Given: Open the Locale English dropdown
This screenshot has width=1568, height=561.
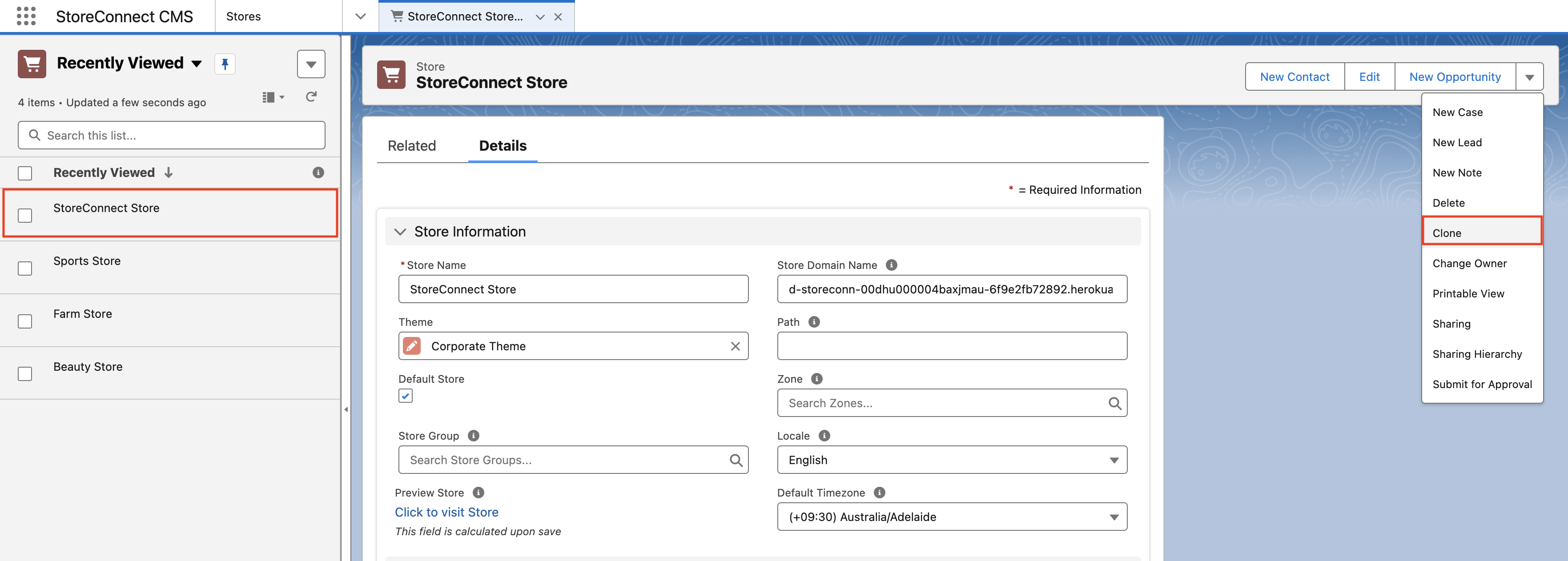Looking at the screenshot, I should coord(952,460).
